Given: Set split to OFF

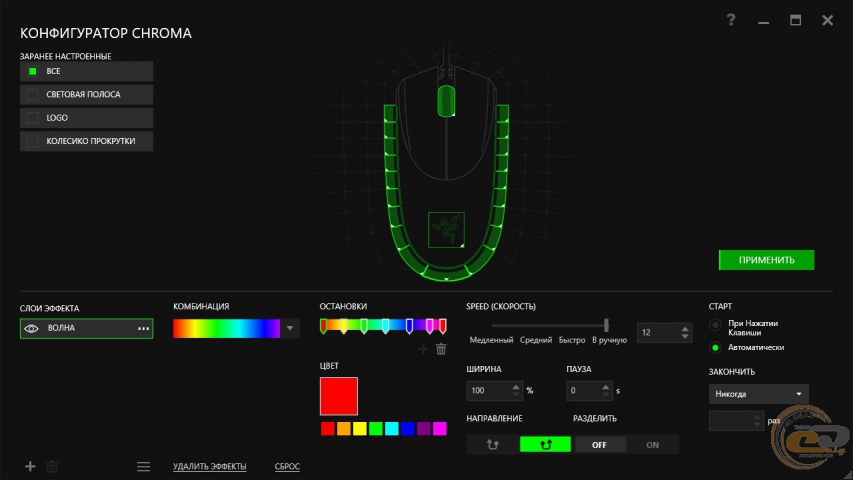Looking at the screenshot, I should click(x=599, y=445).
